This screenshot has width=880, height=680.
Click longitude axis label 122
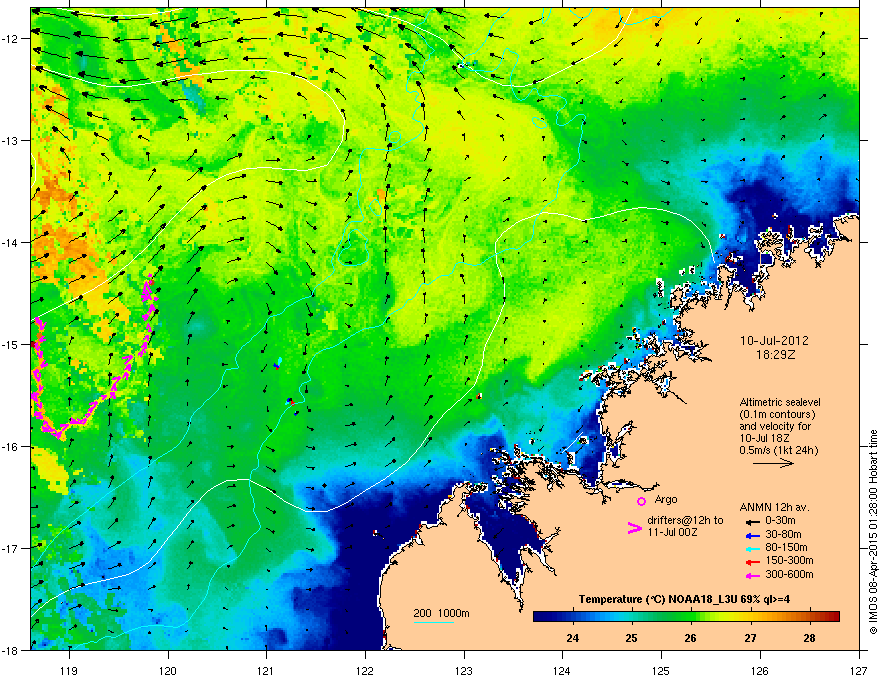click(365, 670)
